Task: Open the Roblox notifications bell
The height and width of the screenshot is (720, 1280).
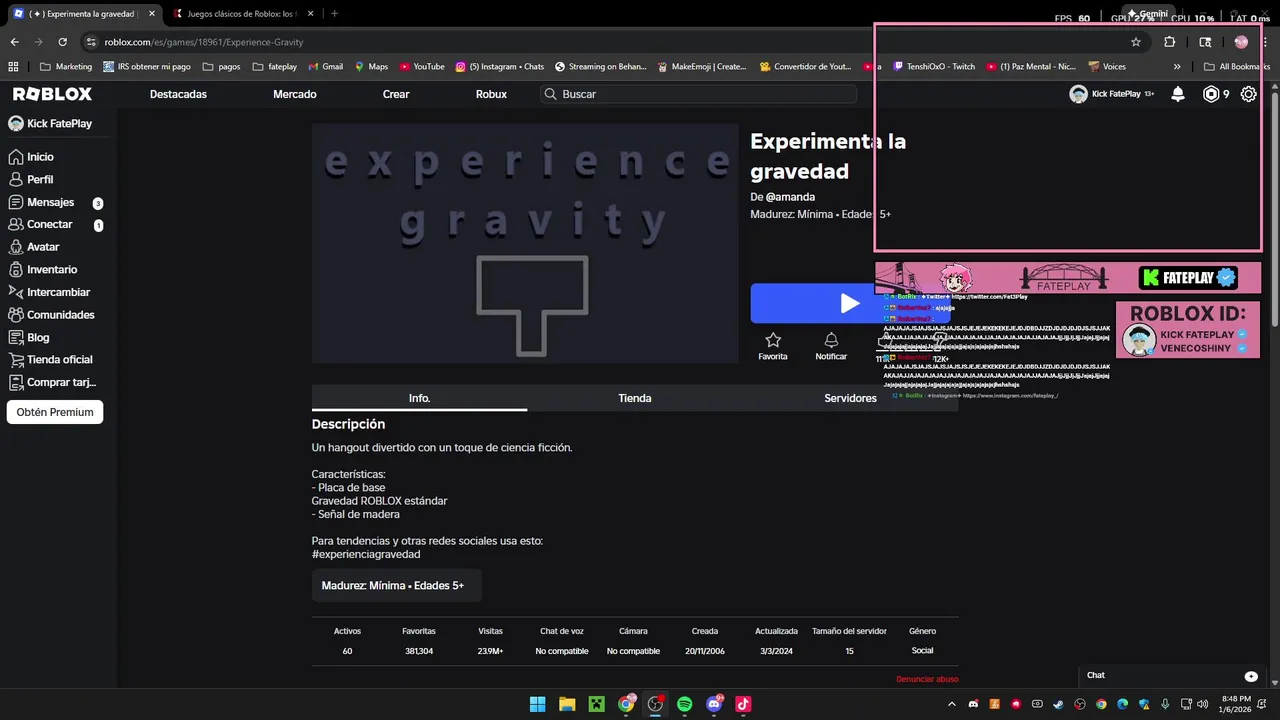Action: pos(1178,94)
